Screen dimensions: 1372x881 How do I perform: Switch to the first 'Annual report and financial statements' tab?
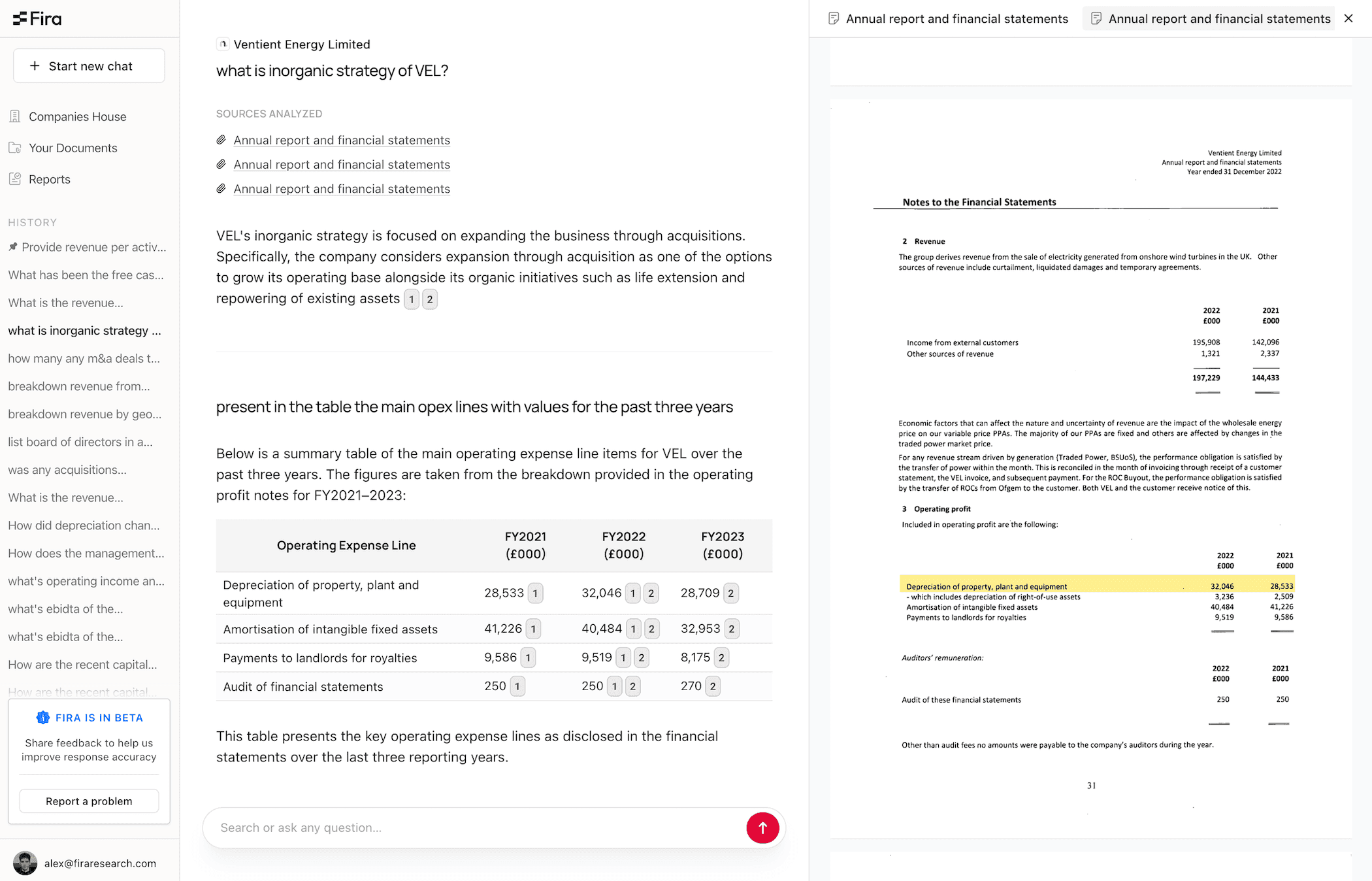[956, 18]
